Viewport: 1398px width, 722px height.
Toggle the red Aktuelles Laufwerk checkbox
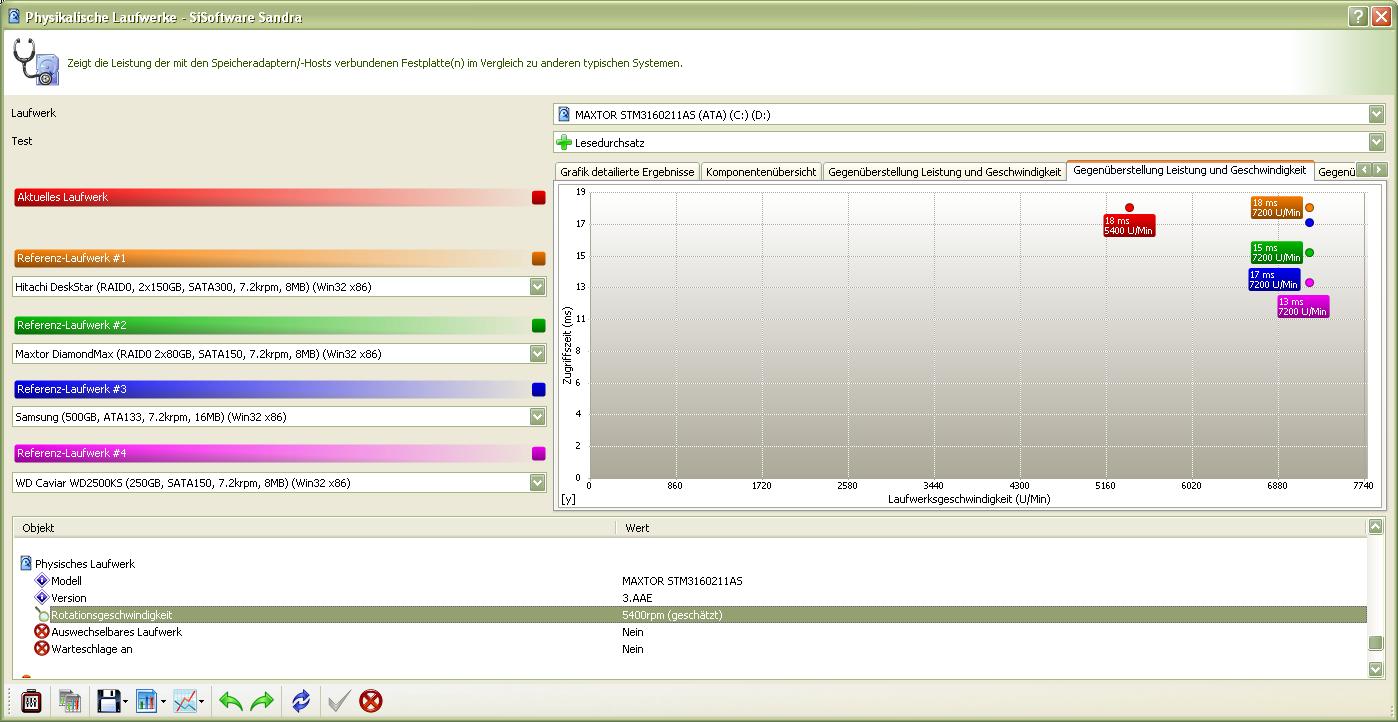pyautogui.click(x=539, y=198)
